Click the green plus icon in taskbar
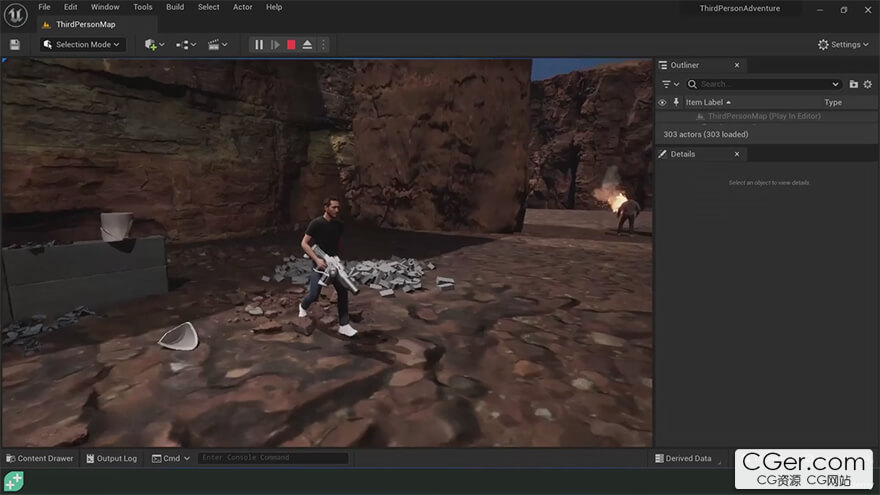Viewport: 880px width, 495px height. [x=14, y=482]
